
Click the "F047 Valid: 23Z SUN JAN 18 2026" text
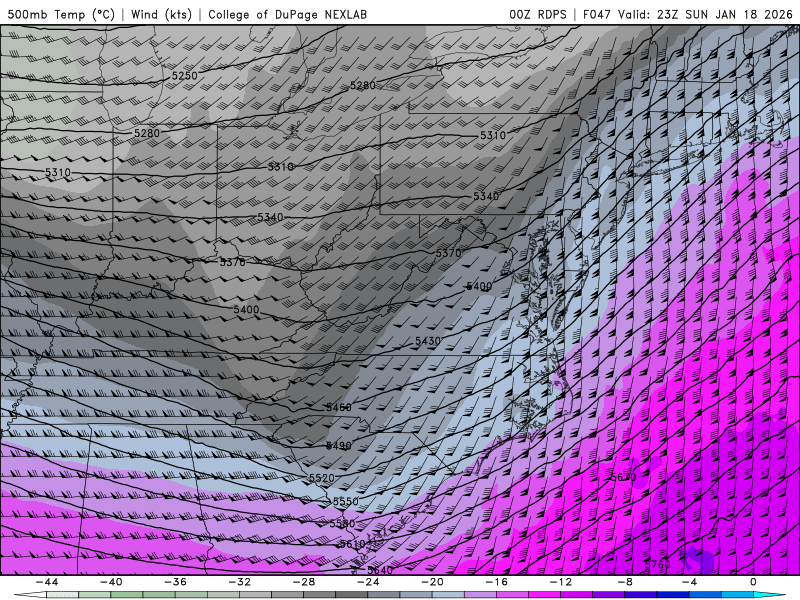coord(688,14)
